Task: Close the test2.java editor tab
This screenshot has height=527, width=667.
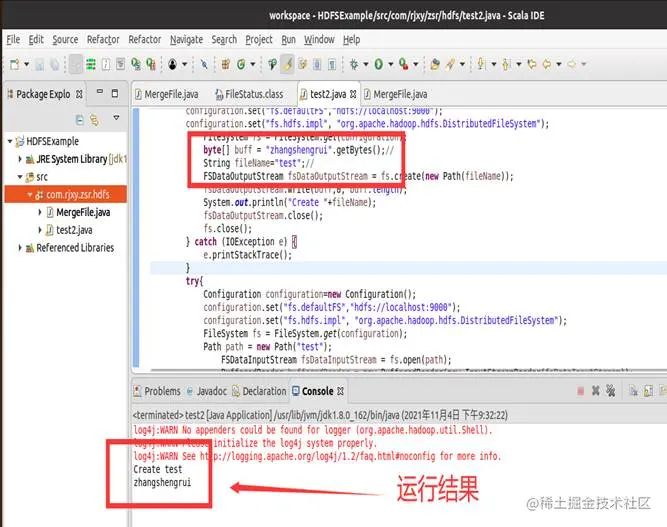Action: click(353, 94)
